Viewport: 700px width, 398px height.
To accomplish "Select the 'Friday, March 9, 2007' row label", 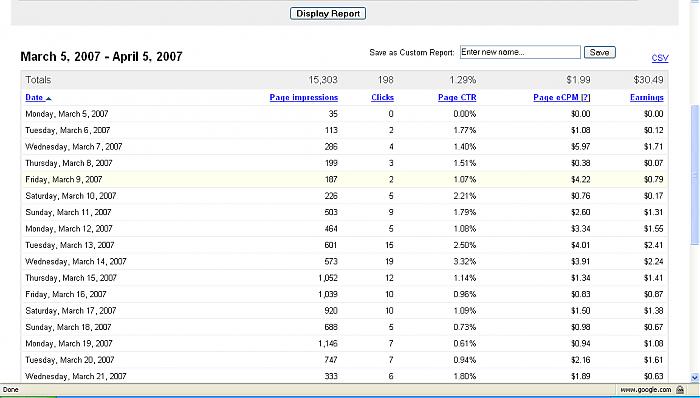I will [64, 179].
